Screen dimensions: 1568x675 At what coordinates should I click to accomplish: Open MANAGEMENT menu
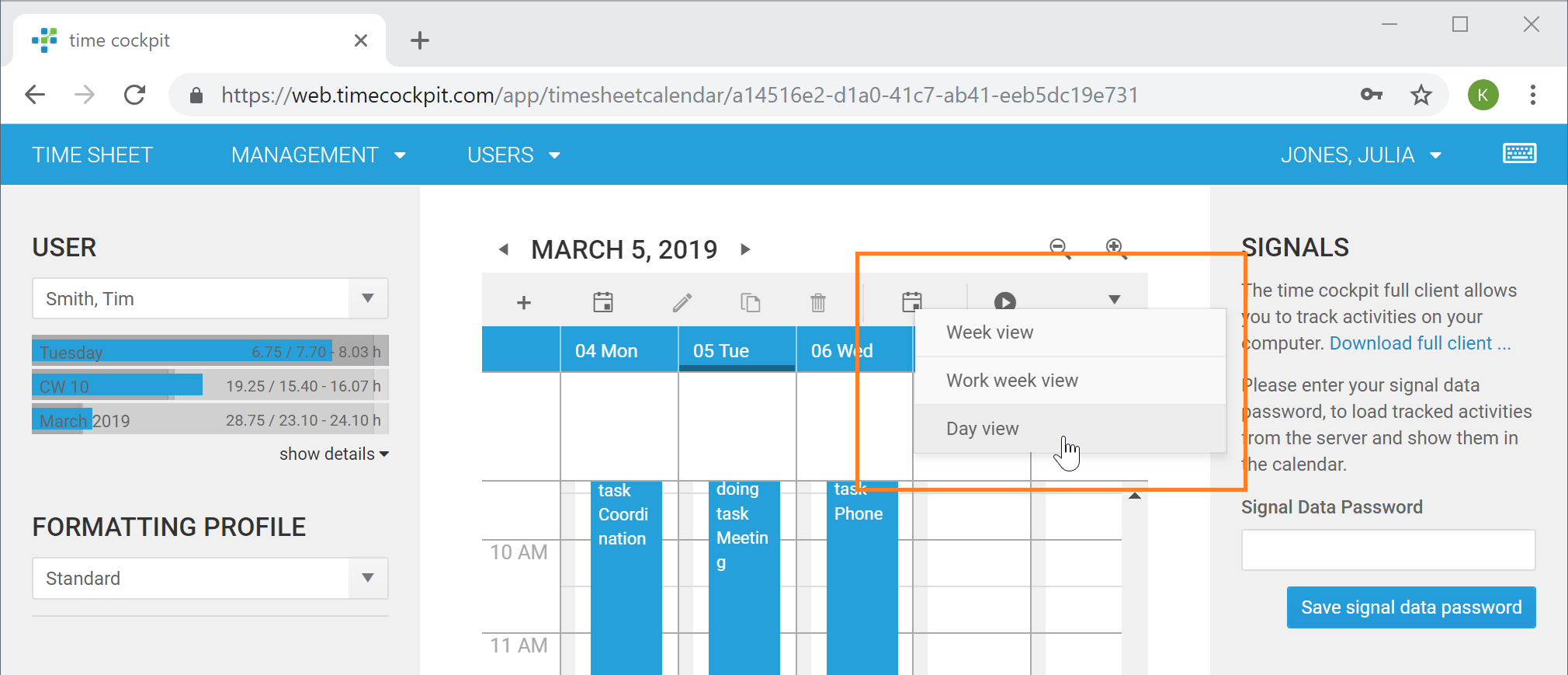(x=318, y=155)
